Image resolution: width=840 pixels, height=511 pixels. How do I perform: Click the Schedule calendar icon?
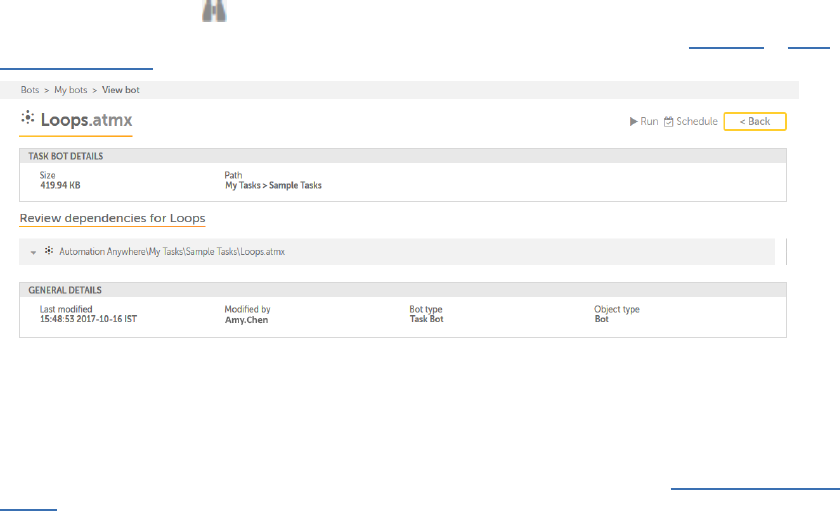tap(669, 121)
